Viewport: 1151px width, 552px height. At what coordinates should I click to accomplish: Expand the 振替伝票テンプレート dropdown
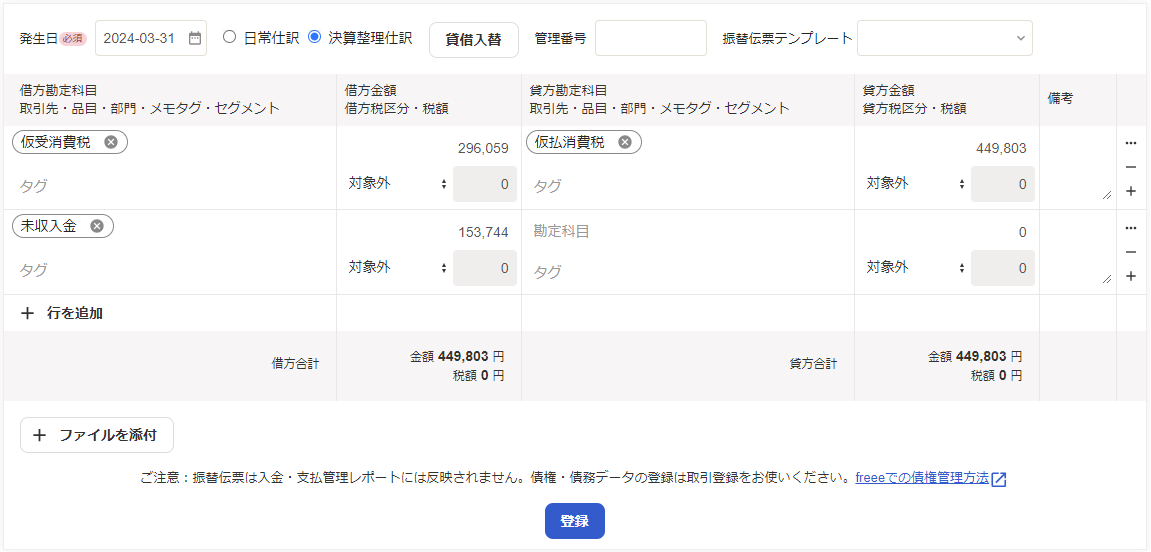click(x=944, y=38)
